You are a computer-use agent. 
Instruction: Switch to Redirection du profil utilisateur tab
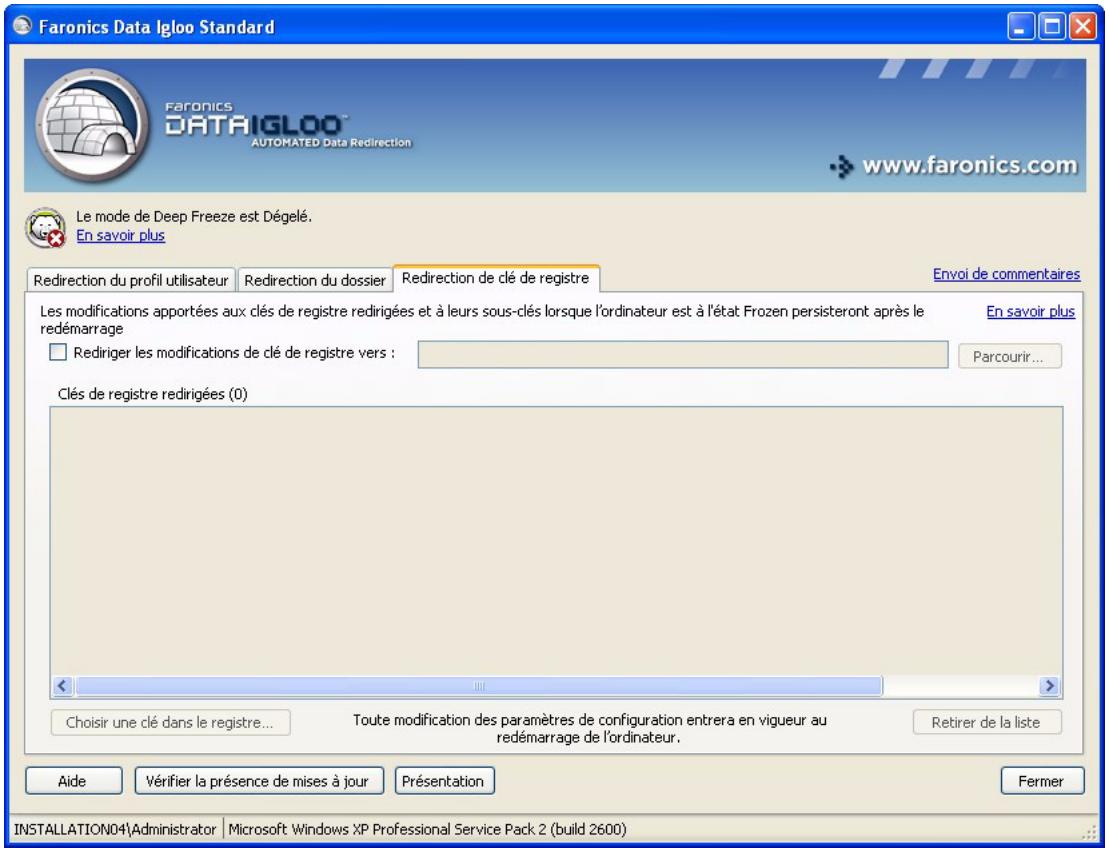[x=131, y=280]
